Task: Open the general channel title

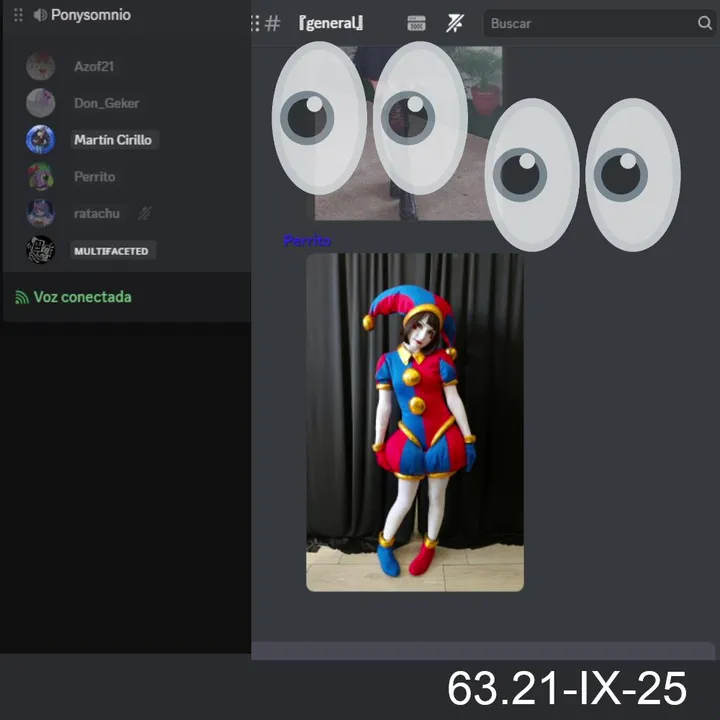Action: pyautogui.click(x=331, y=23)
